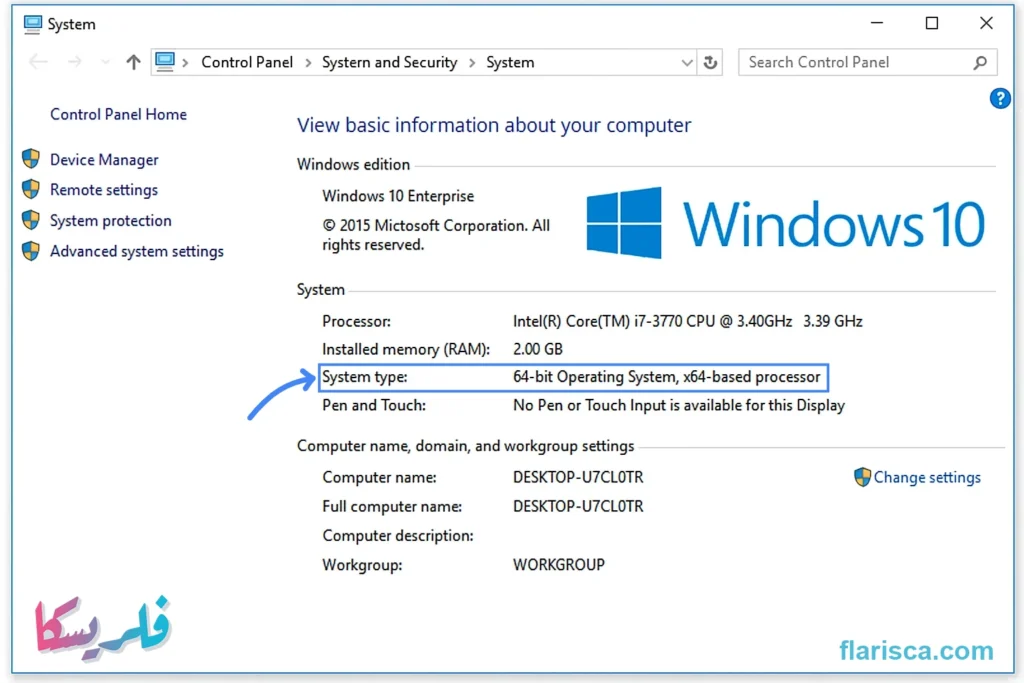
Task: Click the shield icon beside Change settings
Action: click(x=862, y=477)
